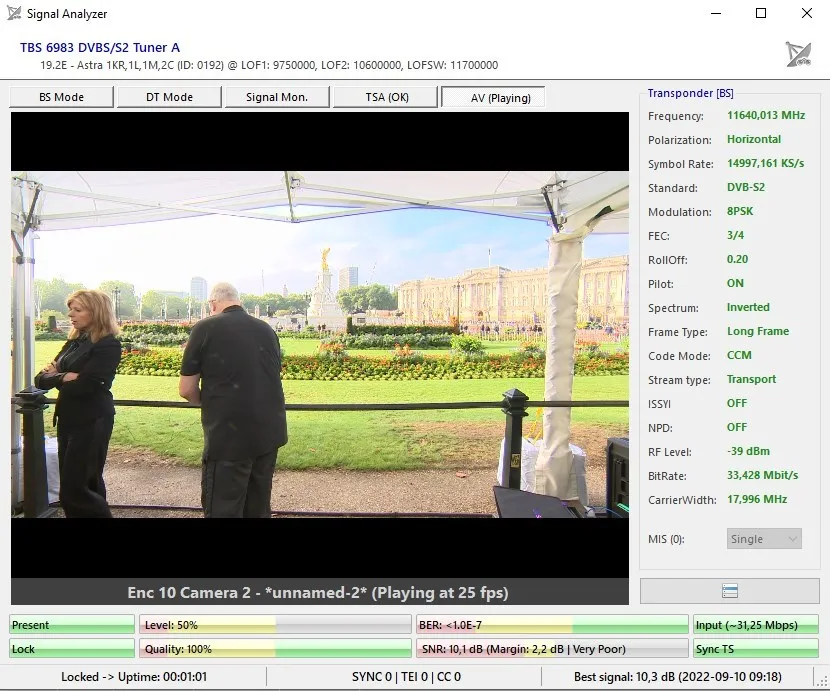Click the Signal Analyzer app icon in title bar
The height and width of the screenshot is (691, 830).
pyautogui.click(x=13, y=14)
